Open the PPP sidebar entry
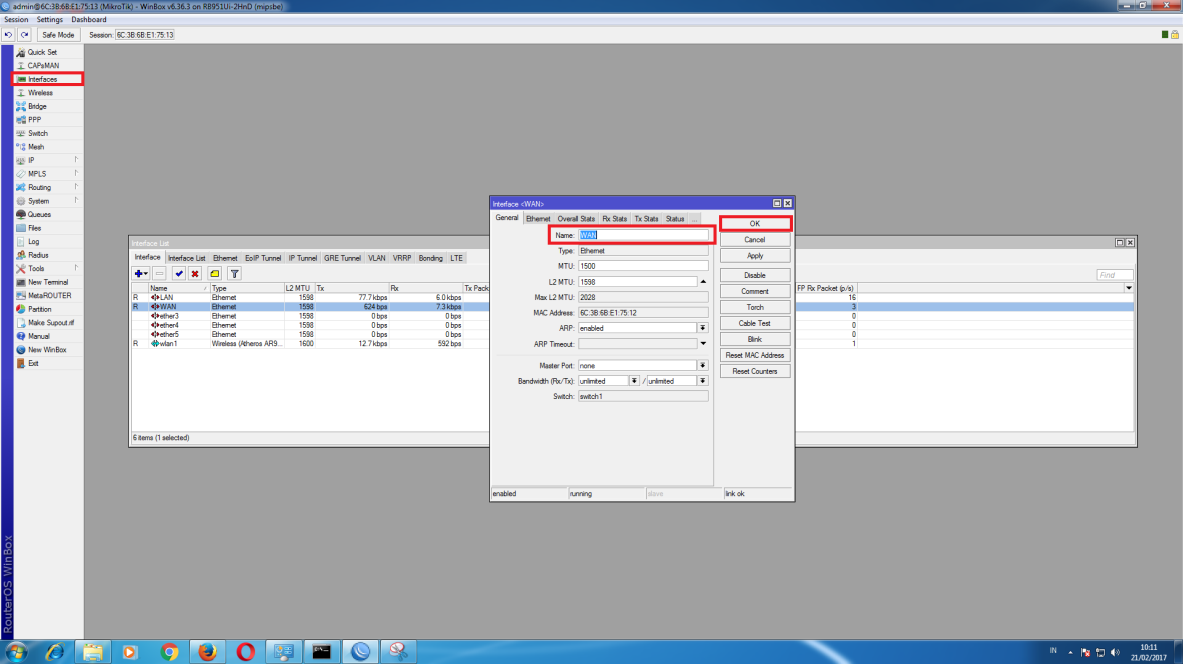1183x664 pixels. click(34, 120)
